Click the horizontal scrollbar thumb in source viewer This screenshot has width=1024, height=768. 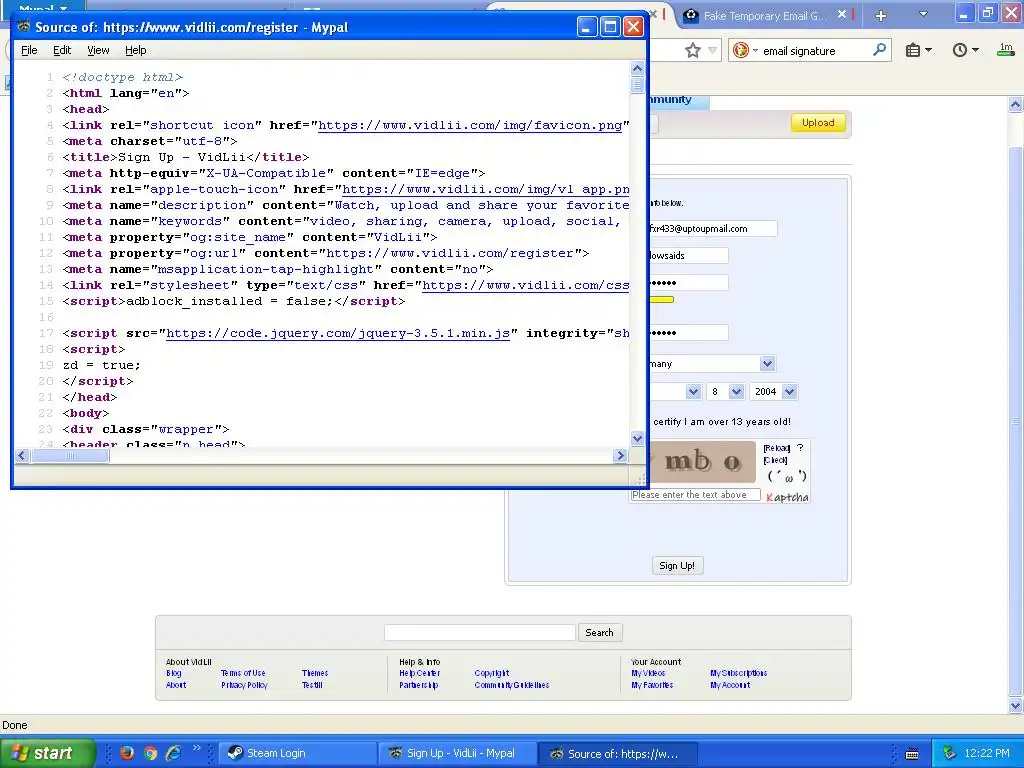coord(71,455)
